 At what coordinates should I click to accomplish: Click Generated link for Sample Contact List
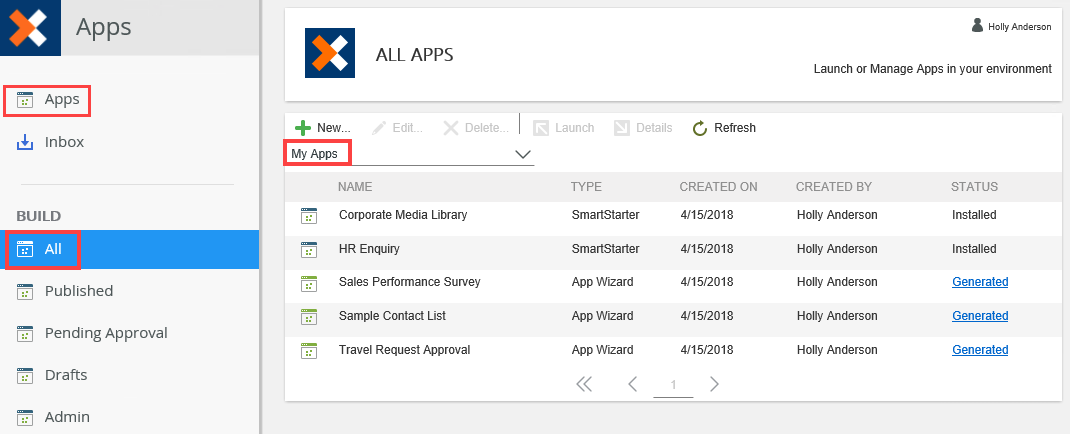click(x=979, y=316)
